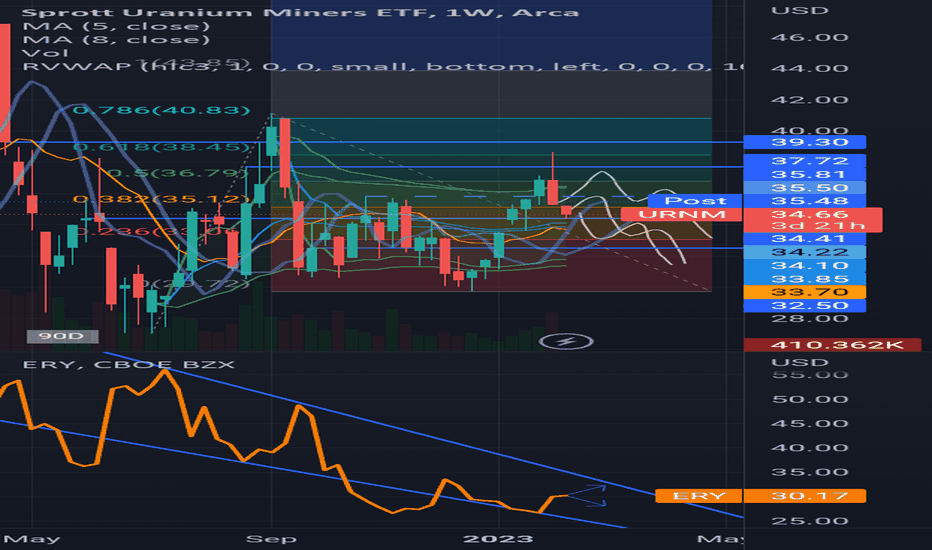This screenshot has width=932, height=550.
Task: Click the 35.50 price label
Action: [x=804, y=188]
